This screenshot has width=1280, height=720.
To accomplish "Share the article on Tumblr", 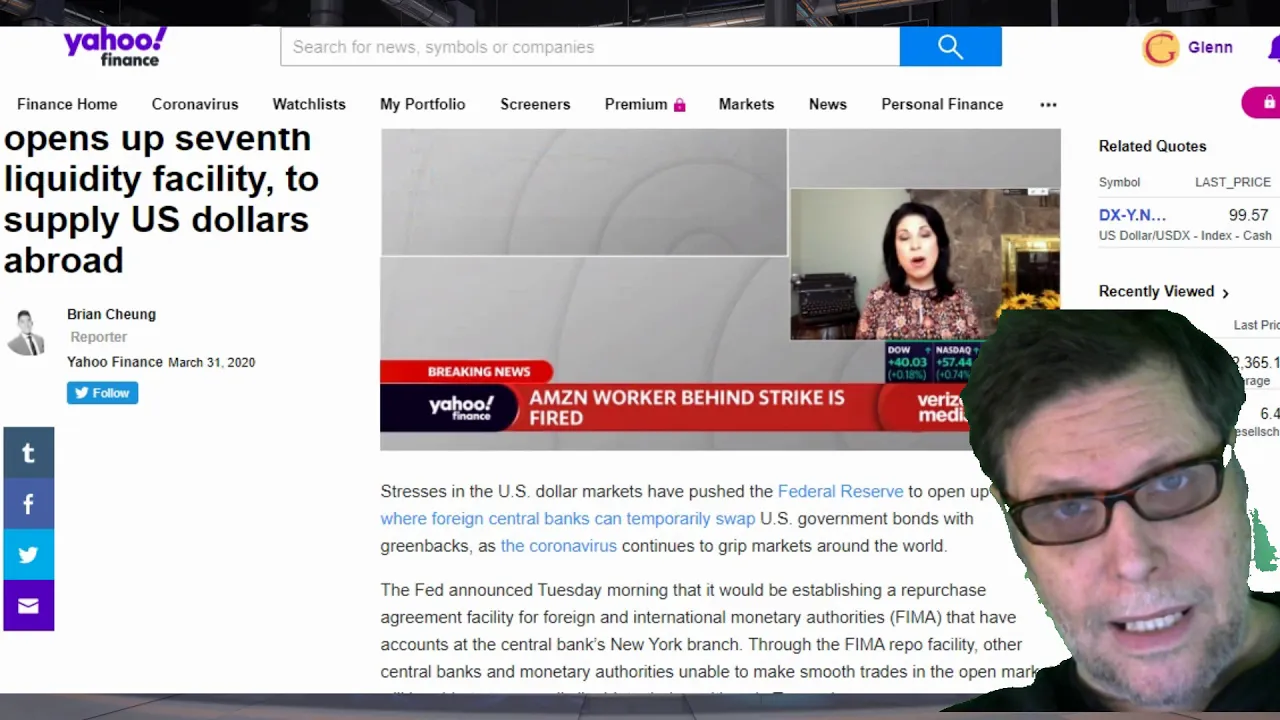I will [x=28, y=453].
